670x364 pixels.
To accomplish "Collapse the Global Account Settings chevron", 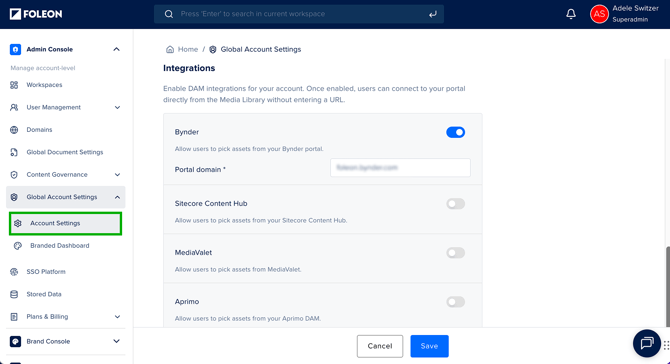I will pos(117,197).
